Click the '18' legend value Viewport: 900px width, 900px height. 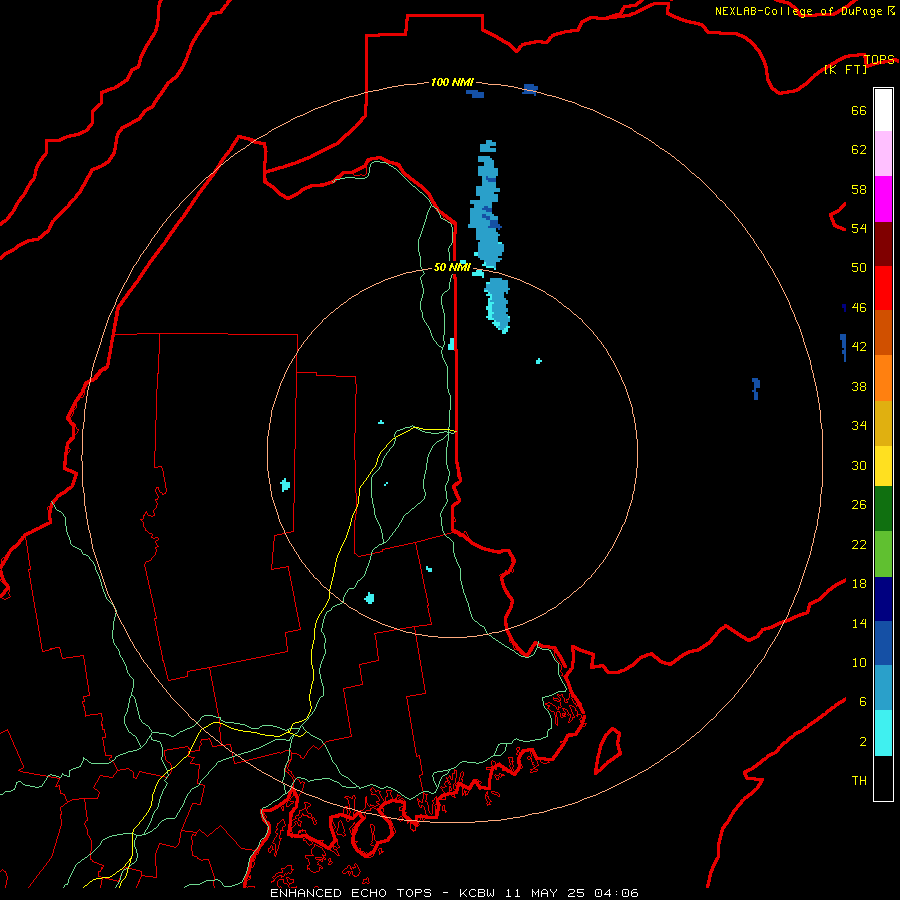pos(859,583)
